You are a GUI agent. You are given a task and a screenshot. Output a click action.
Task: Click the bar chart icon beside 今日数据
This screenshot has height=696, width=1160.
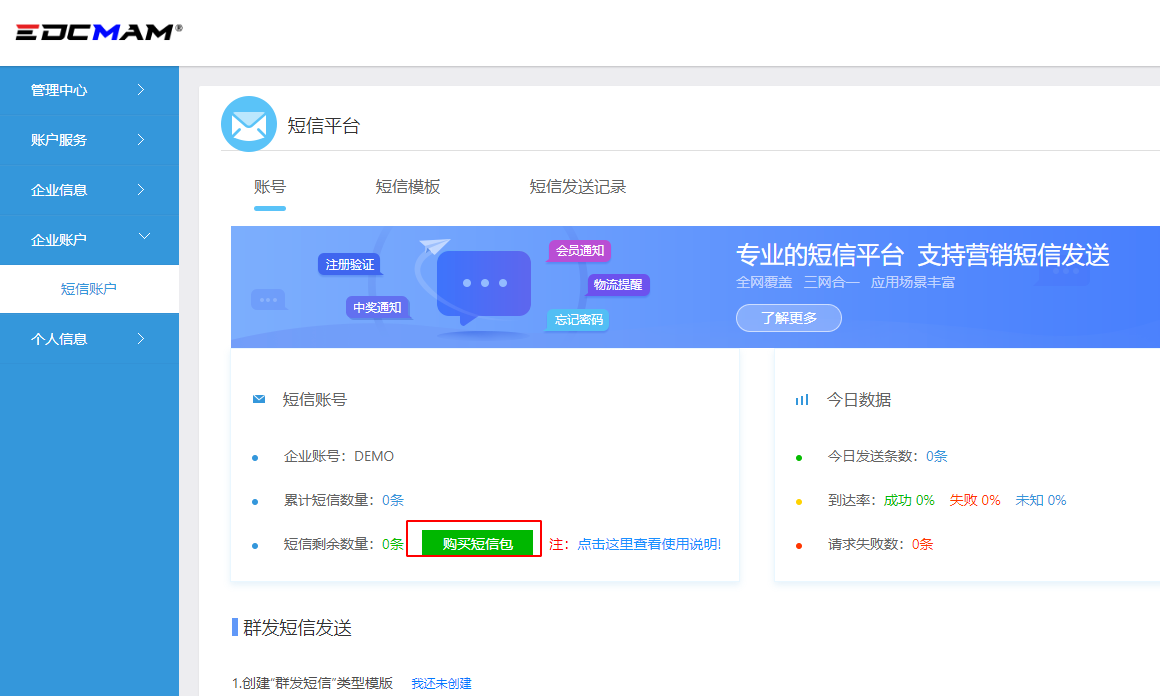(801, 399)
